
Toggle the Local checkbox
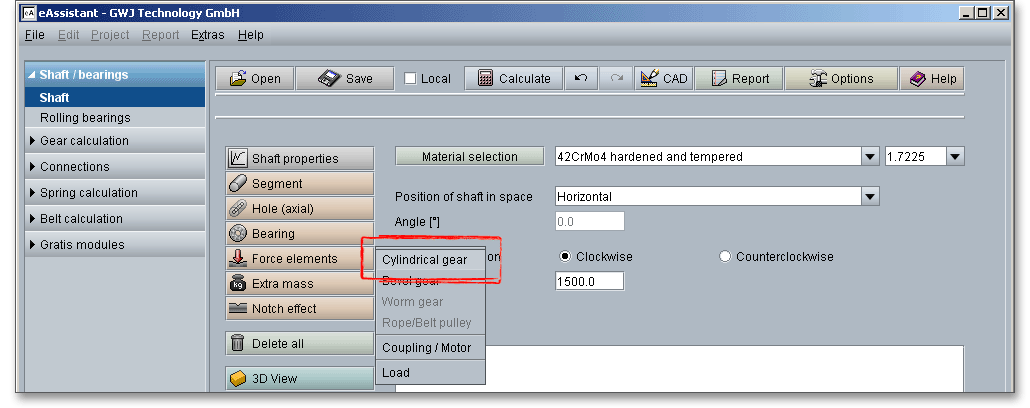pyautogui.click(x=411, y=79)
